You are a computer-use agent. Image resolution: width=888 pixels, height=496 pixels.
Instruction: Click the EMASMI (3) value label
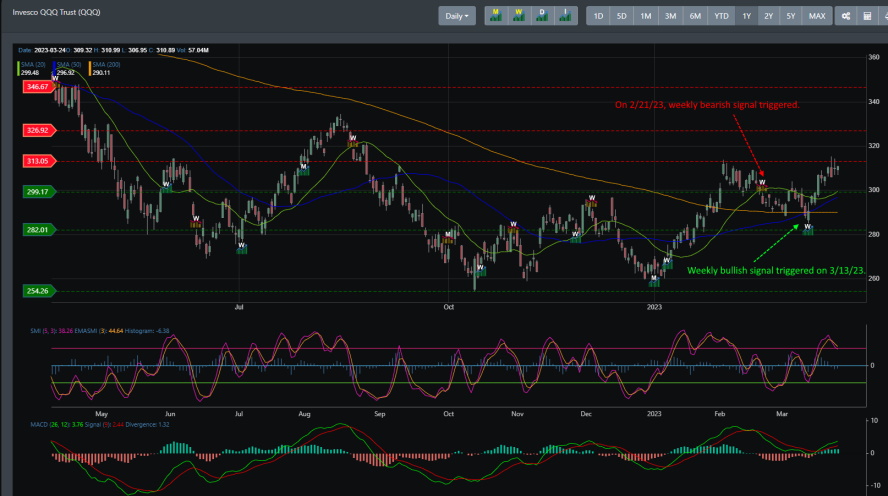point(99,331)
